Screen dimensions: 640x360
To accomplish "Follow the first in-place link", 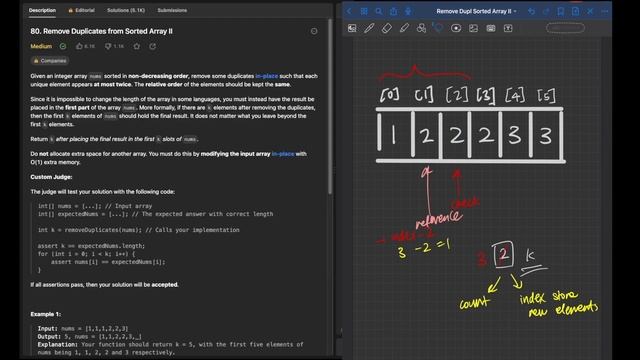I will [x=267, y=76].
